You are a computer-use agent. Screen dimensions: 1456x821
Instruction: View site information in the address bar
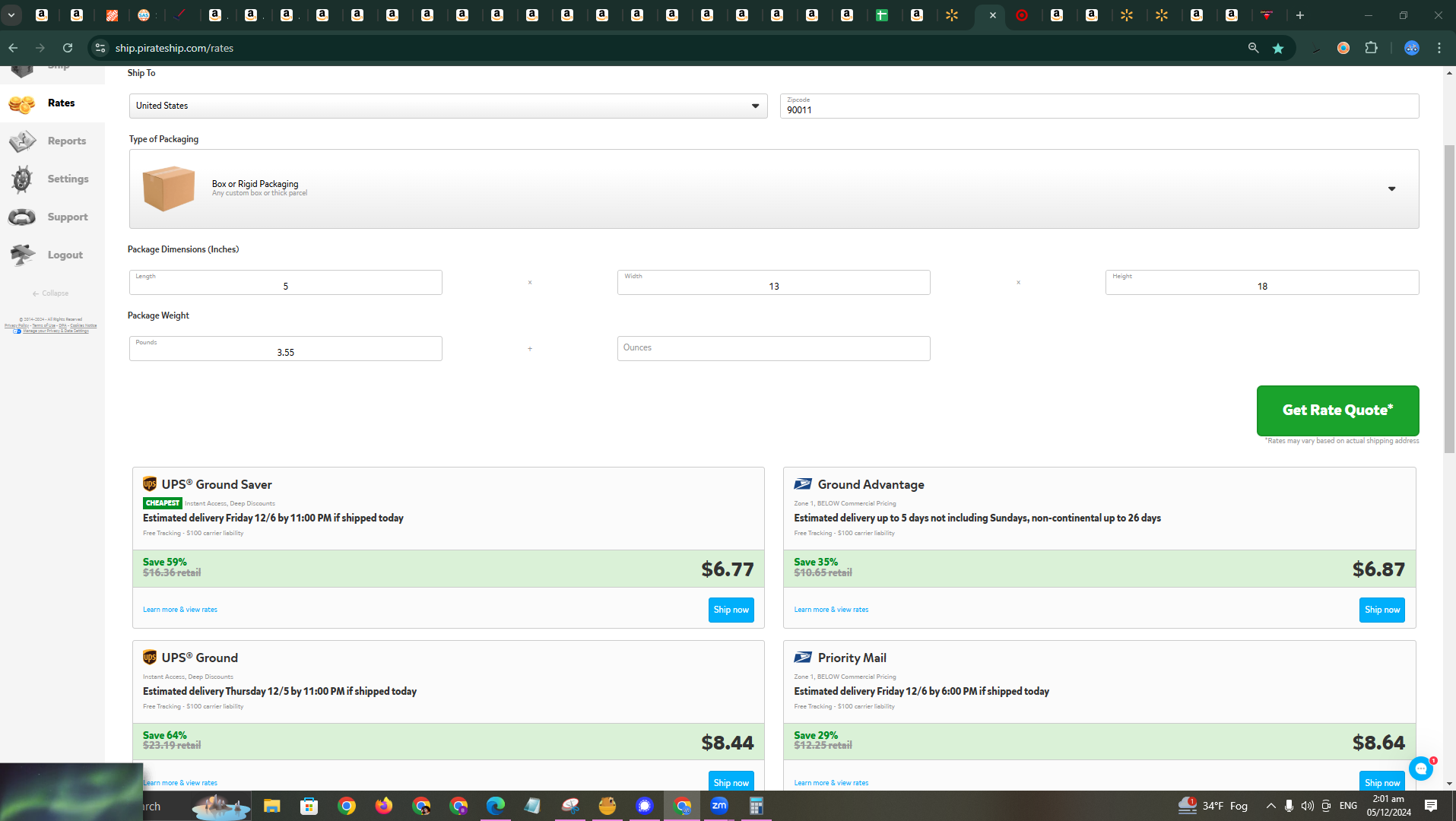pos(100,48)
